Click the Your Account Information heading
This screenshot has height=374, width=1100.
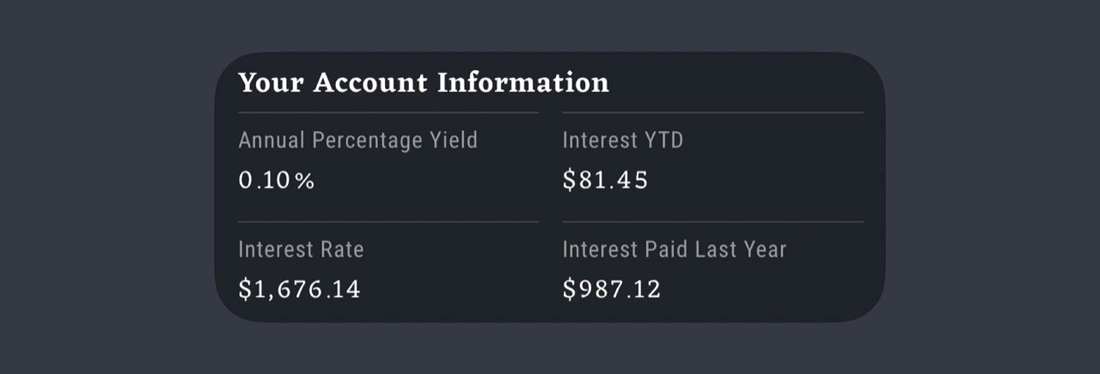coord(424,83)
